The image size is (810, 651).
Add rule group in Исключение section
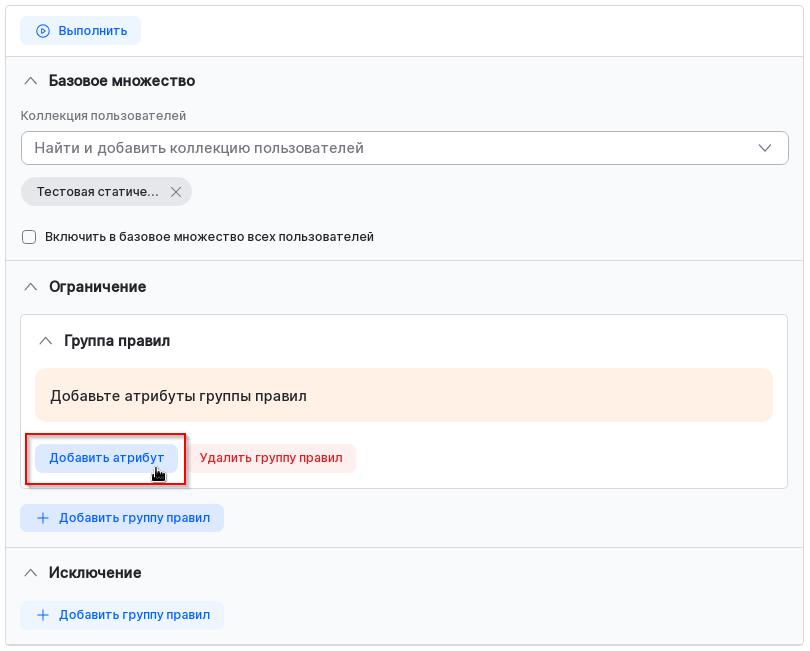(122, 615)
